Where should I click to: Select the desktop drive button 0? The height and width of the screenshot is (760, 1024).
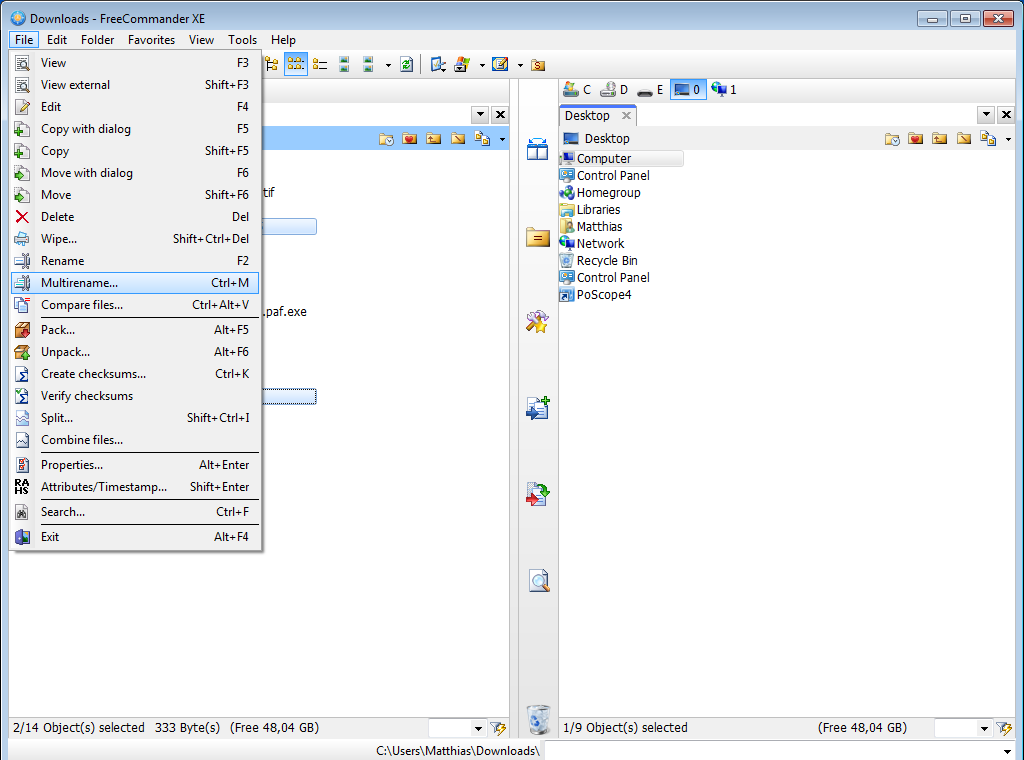688,89
